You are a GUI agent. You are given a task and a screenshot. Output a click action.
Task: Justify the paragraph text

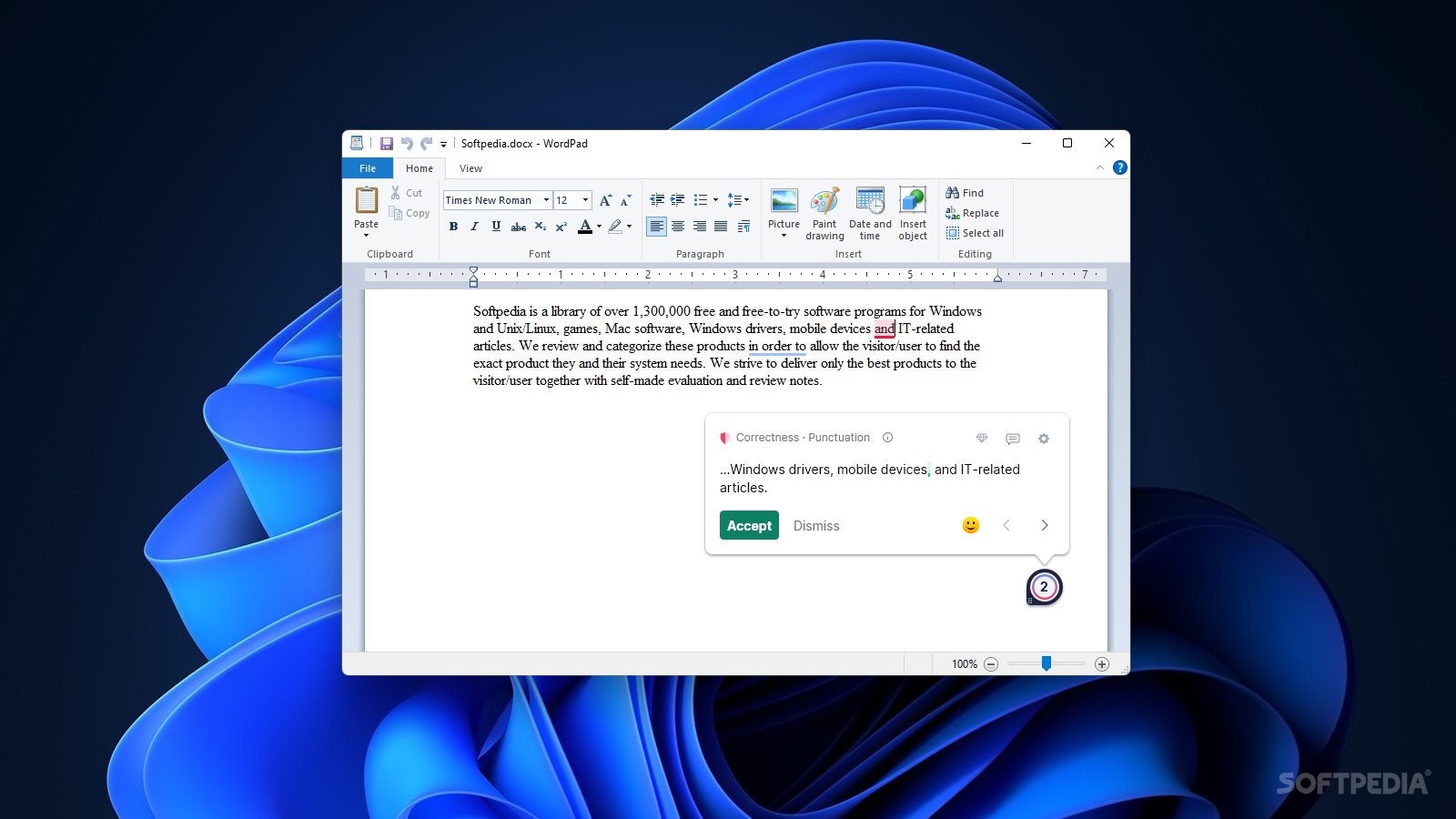point(721,227)
